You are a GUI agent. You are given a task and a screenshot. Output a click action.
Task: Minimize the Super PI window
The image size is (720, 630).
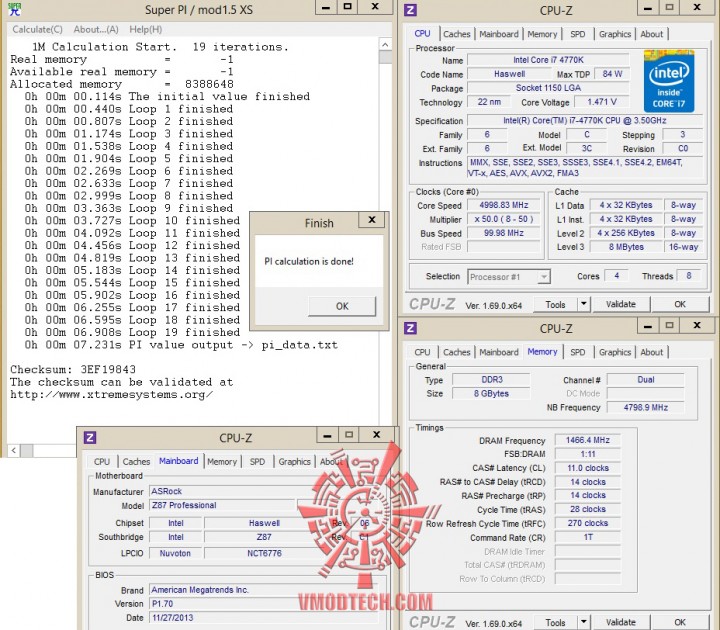326,7
